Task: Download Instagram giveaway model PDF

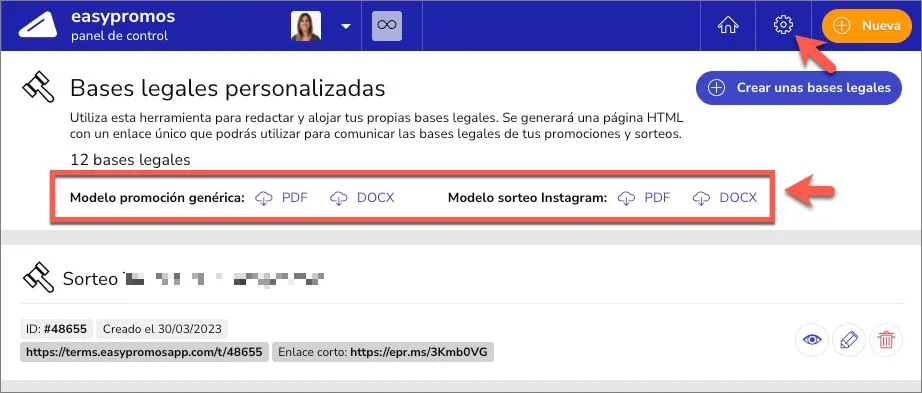Action: (644, 198)
